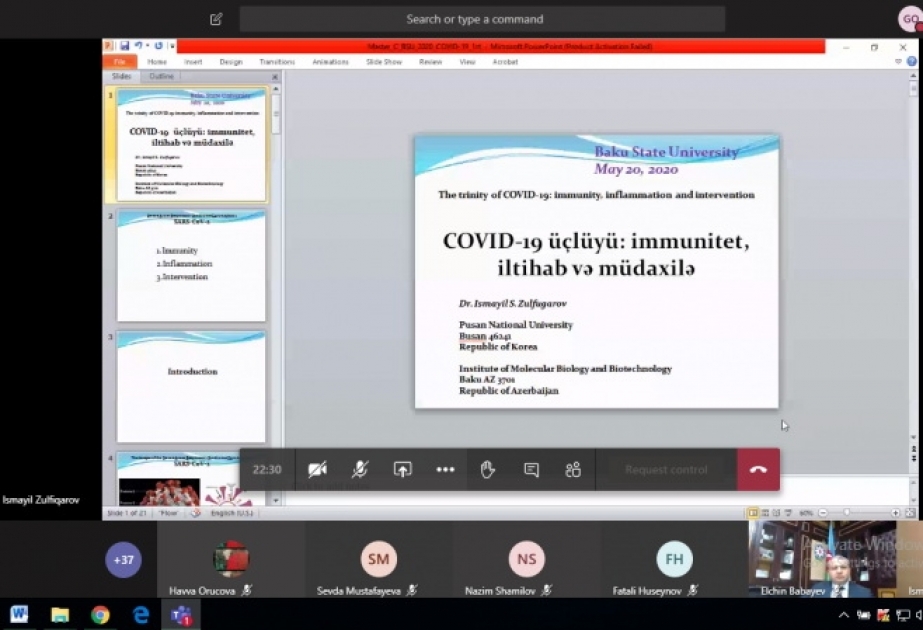Open Edge browser from the taskbar
This screenshot has height=630, width=923.
tap(141, 615)
